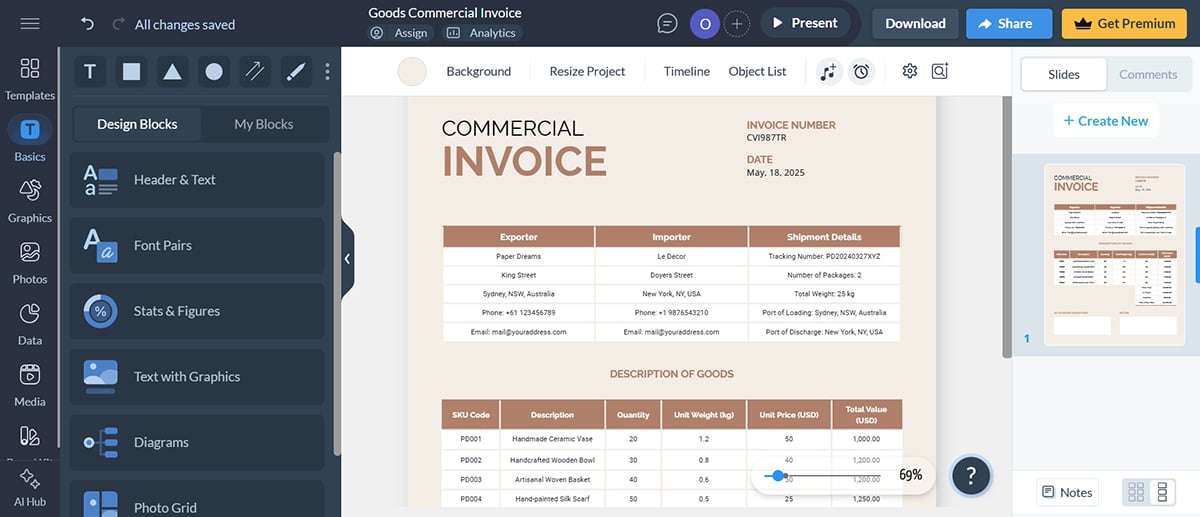
Task: Switch to the My Blocks tab
Action: [264, 124]
